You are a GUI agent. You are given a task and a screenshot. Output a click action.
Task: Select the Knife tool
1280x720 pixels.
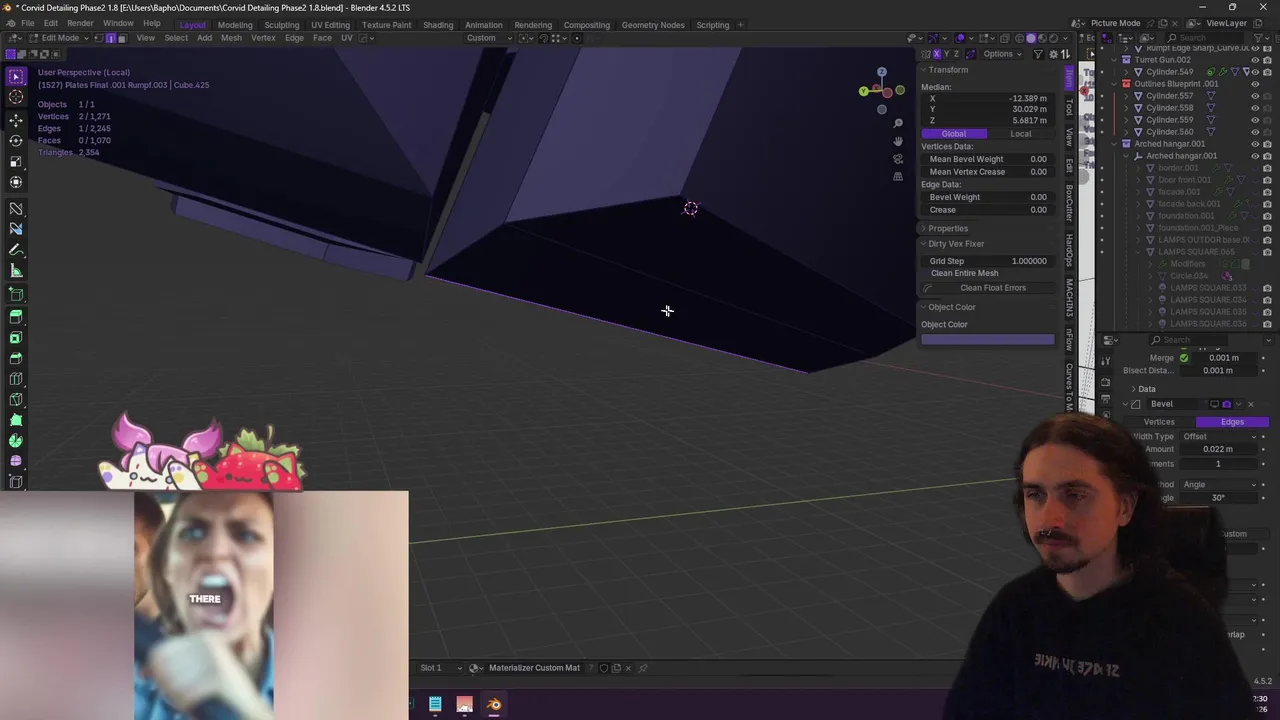tap(16, 400)
